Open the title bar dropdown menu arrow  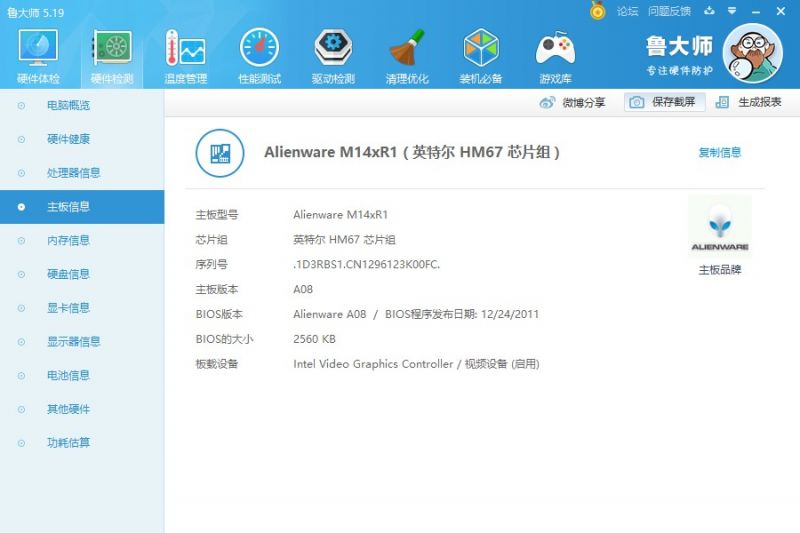(732, 11)
